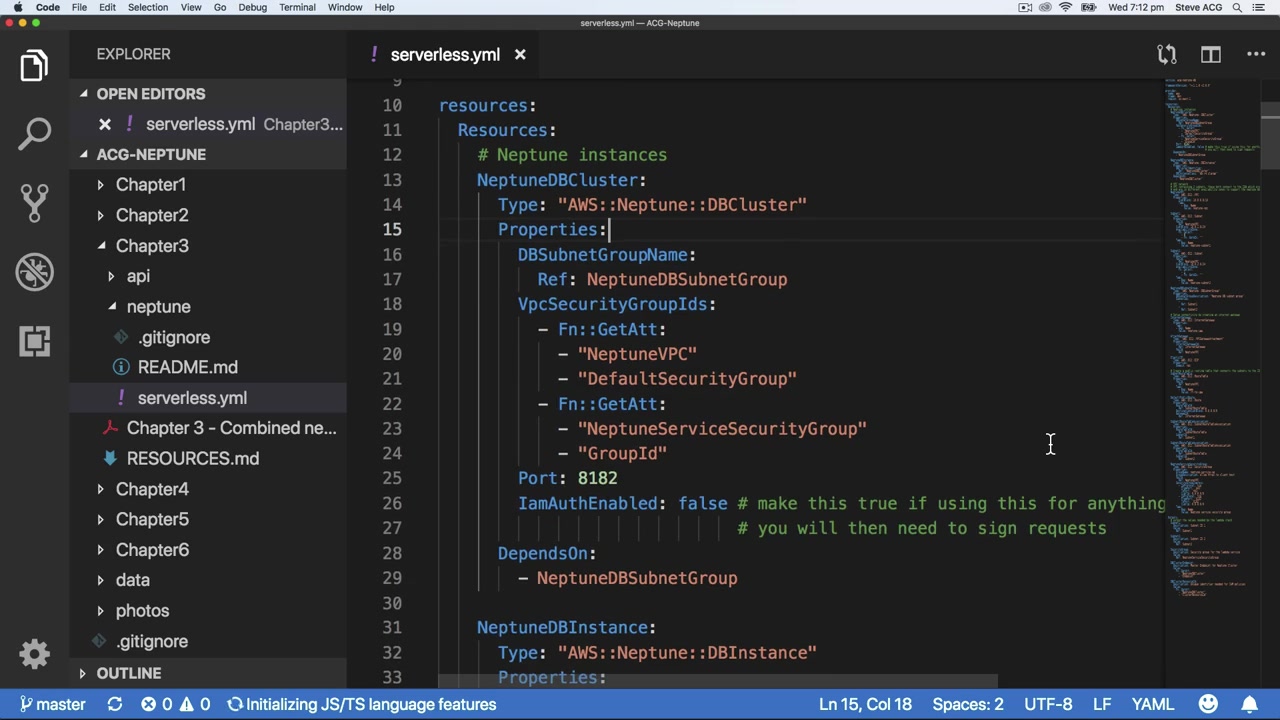
Task: Click the synchronize changes icon
Action: click(x=114, y=704)
